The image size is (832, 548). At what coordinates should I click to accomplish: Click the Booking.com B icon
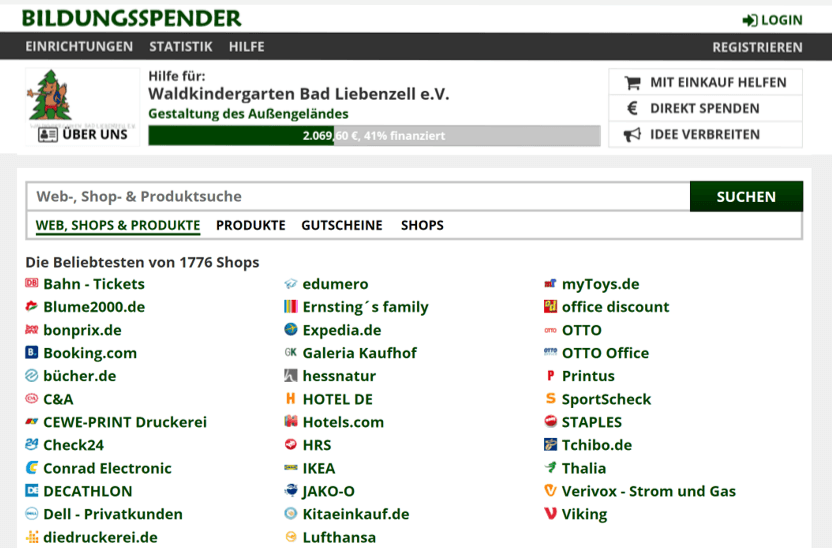(x=32, y=352)
